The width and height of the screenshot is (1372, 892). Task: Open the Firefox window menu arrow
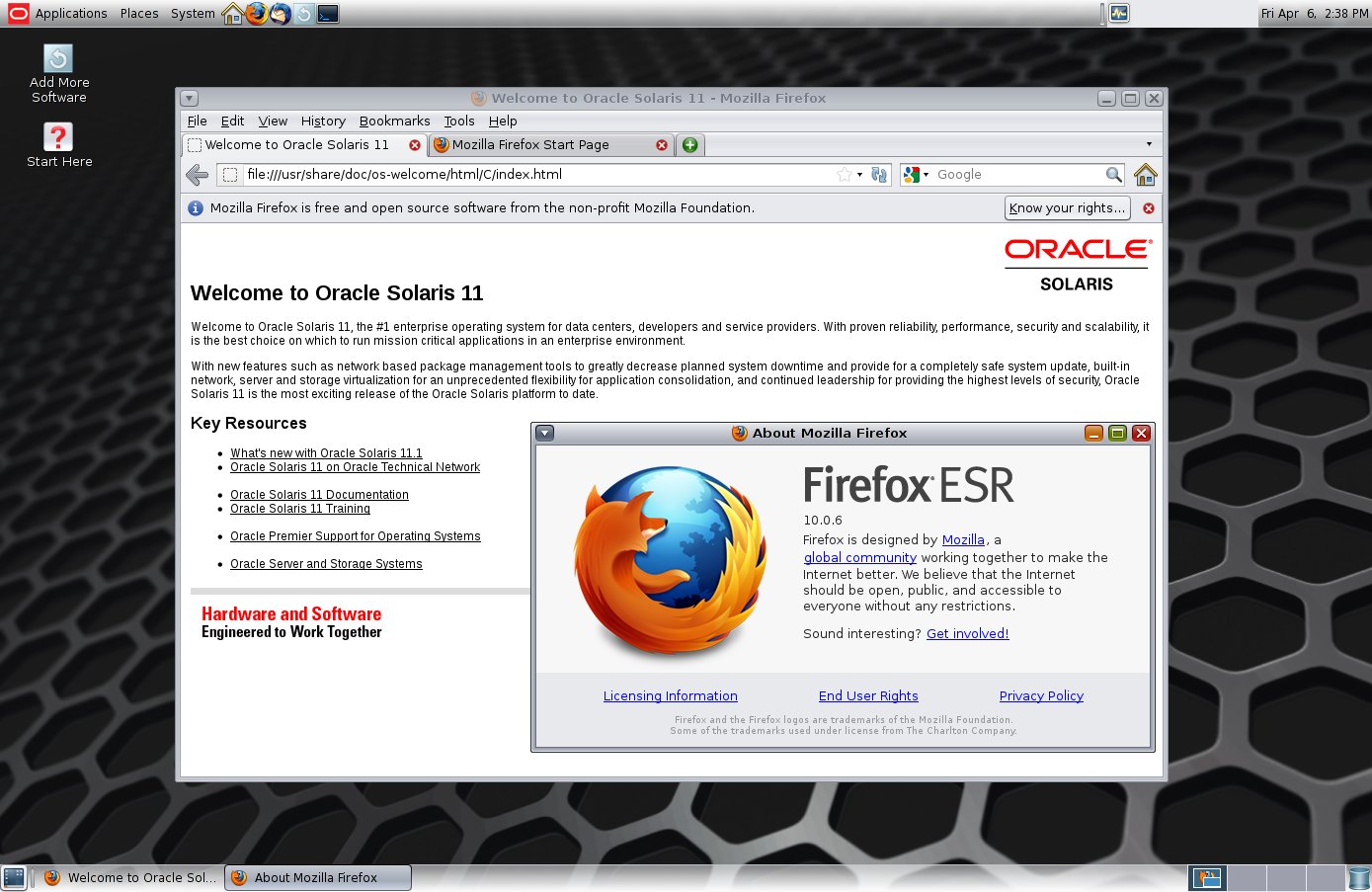pyautogui.click(x=190, y=99)
